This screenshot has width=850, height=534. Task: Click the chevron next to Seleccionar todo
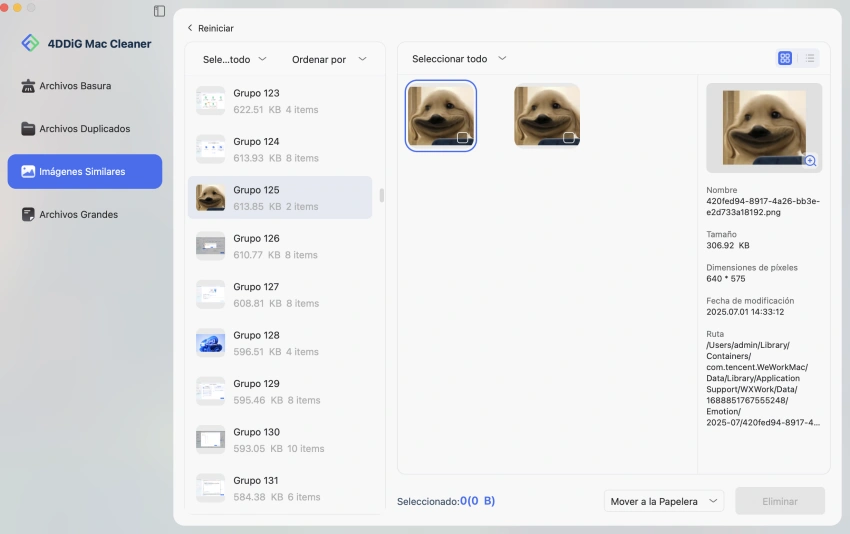pyautogui.click(x=502, y=58)
